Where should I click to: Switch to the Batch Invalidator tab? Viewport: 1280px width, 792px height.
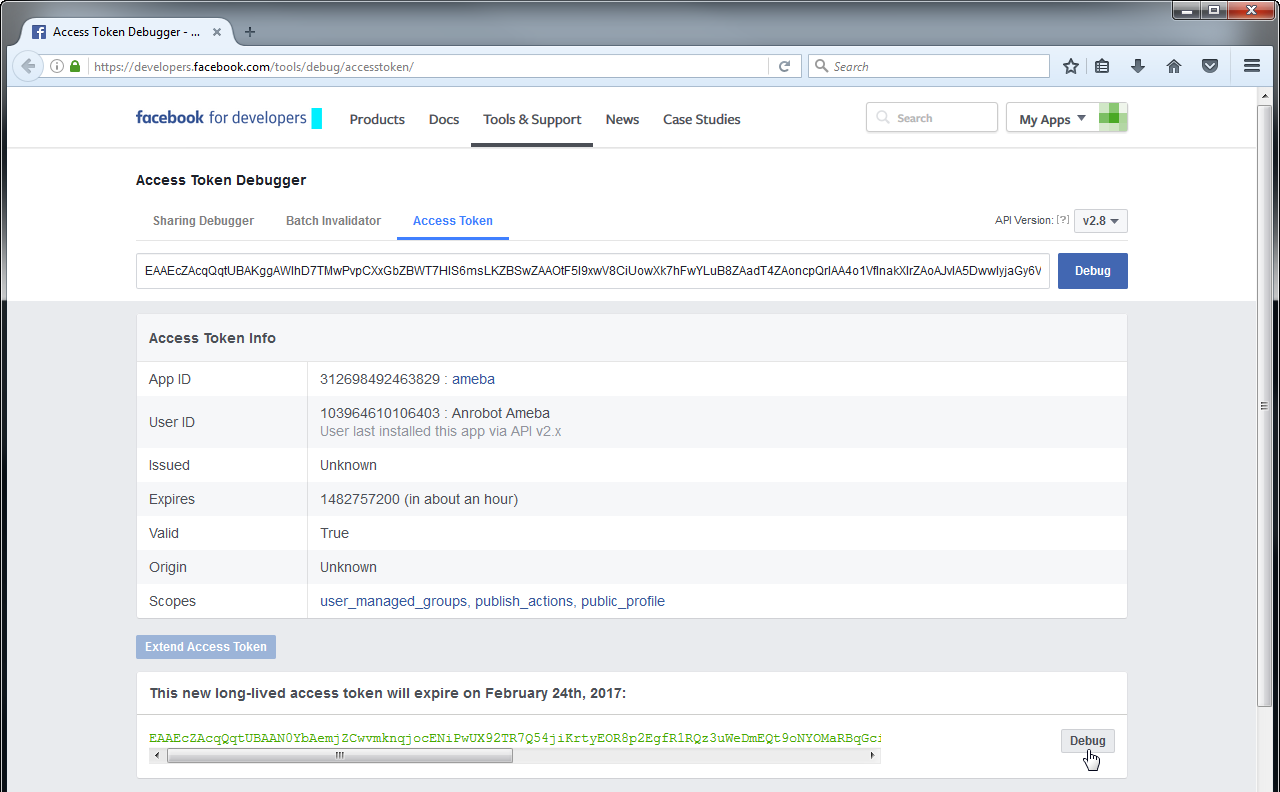coord(333,221)
